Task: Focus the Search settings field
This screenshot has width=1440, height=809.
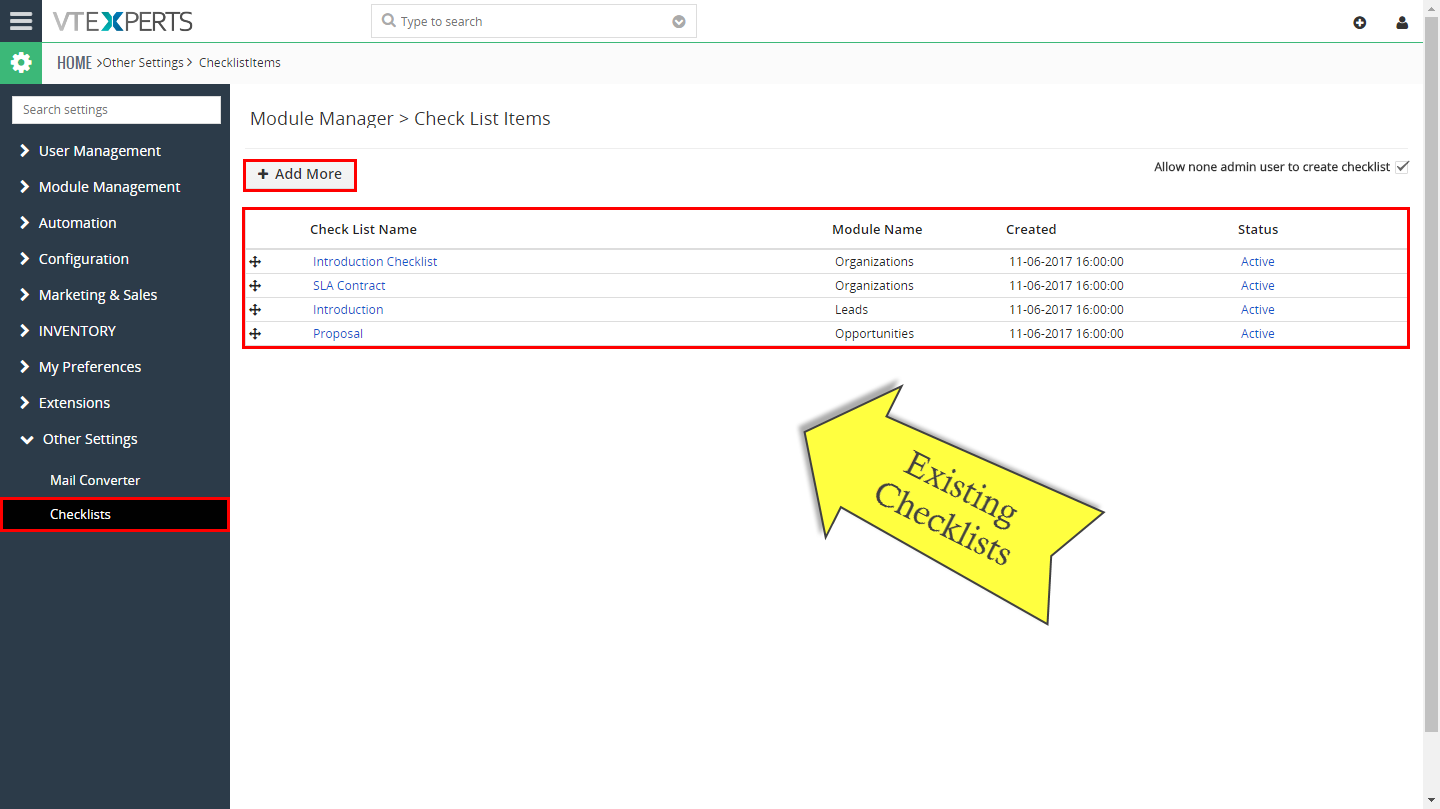Action: point(116,110)
